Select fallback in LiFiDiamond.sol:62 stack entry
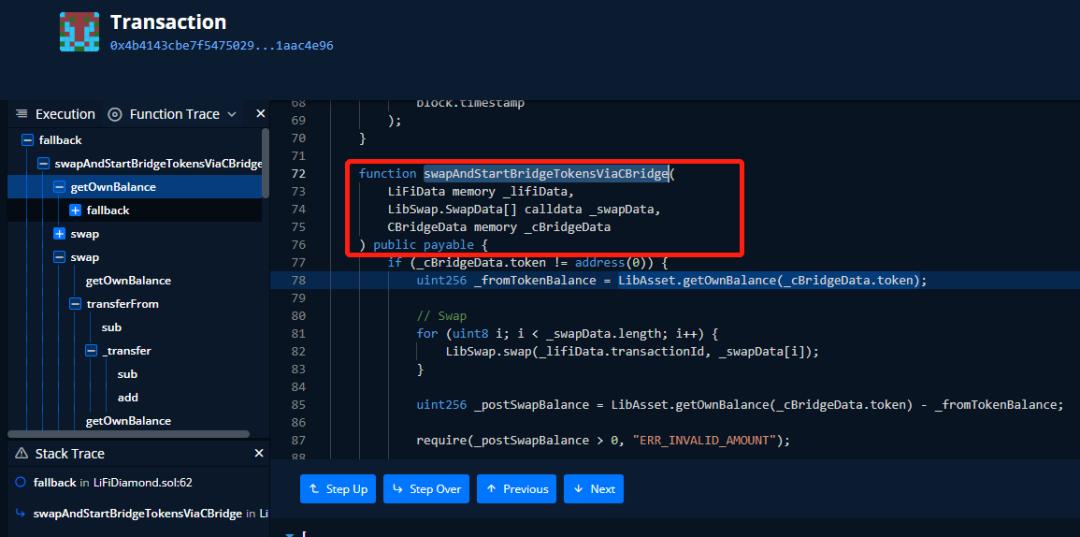This screenshot has height=537, width=1080. [x=113, y=483]
